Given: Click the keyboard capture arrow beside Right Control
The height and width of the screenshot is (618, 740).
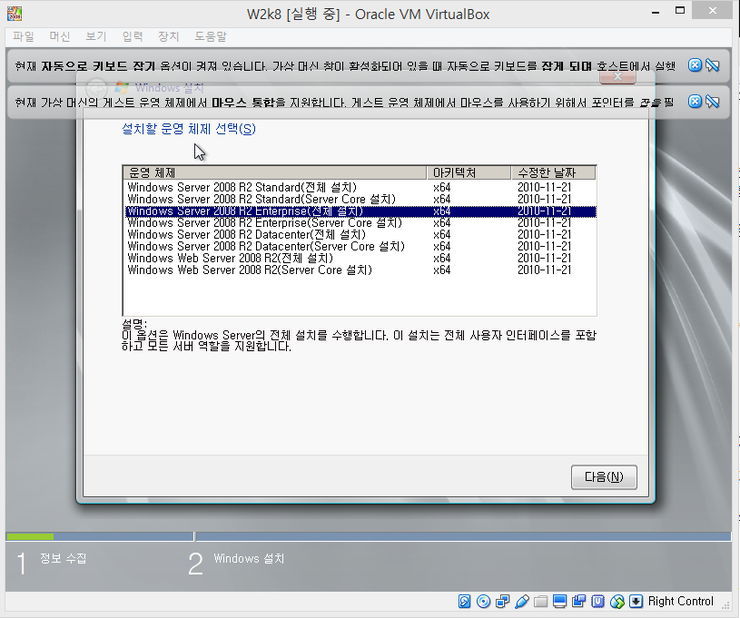Looking at the screenshot, I should coord(636,601).
